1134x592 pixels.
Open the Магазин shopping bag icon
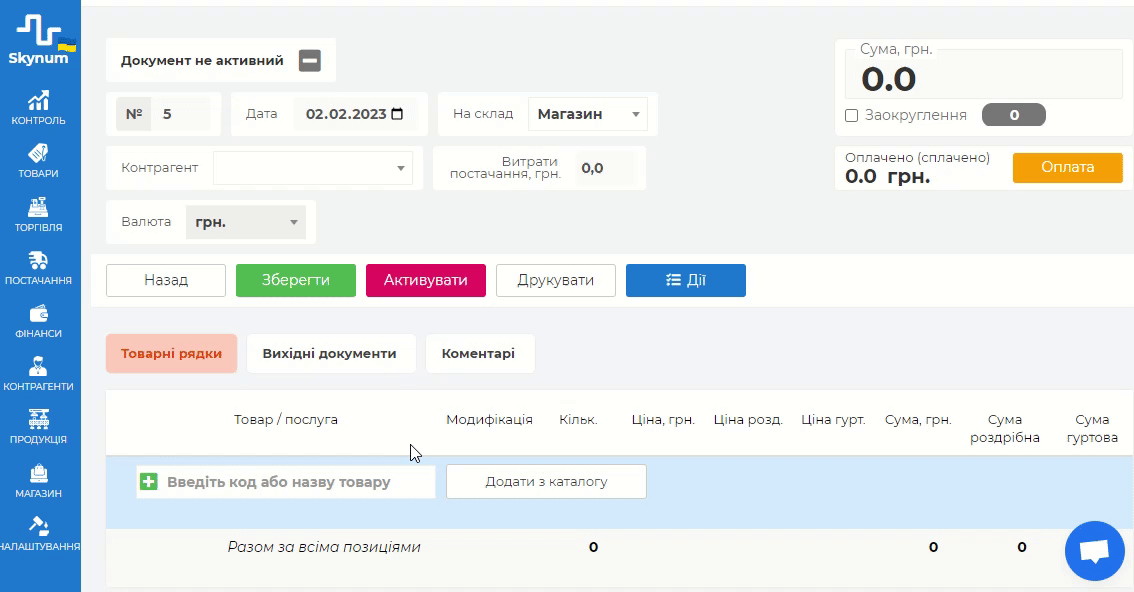pyautogui.click(x=39, y=473)
